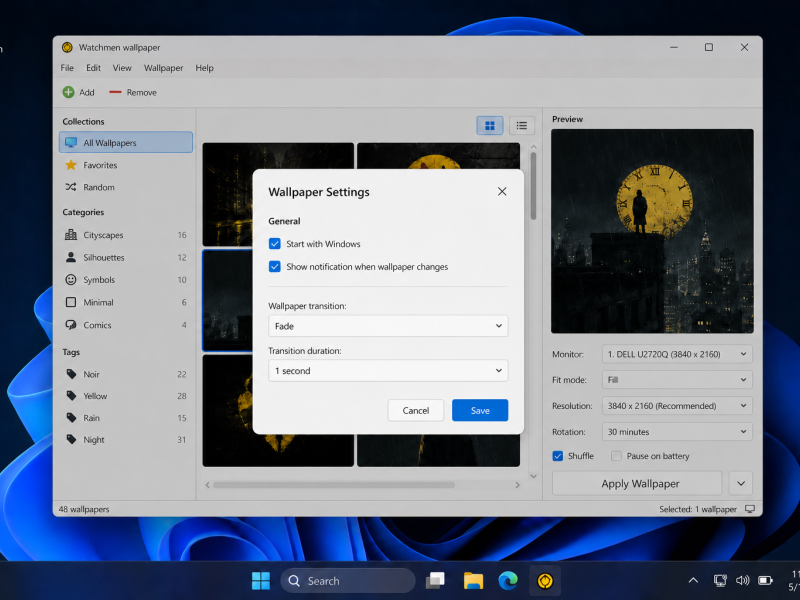Open the Wallpaper menu
The height and width of the screenshot is (600, 800).
coord(163,68)
